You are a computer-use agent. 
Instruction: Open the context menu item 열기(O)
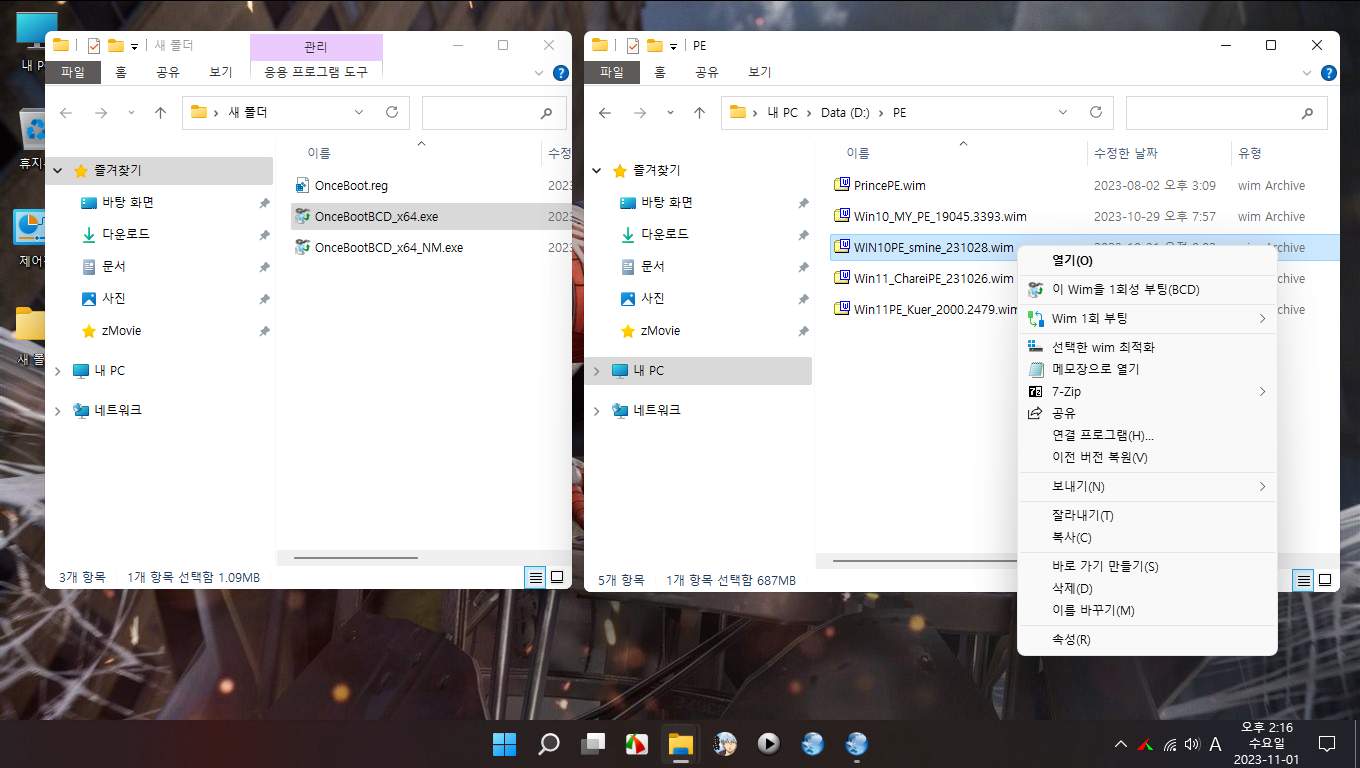(1147, 261)
